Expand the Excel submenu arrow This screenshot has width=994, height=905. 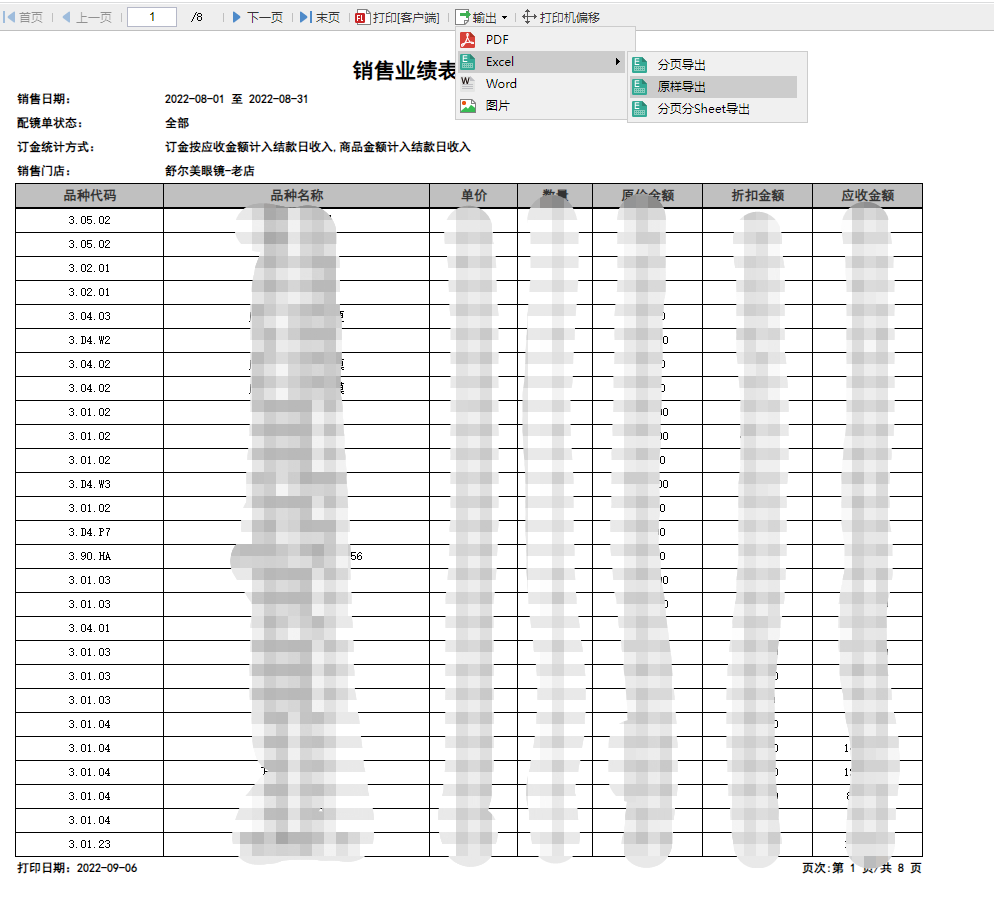coord(617,61)
